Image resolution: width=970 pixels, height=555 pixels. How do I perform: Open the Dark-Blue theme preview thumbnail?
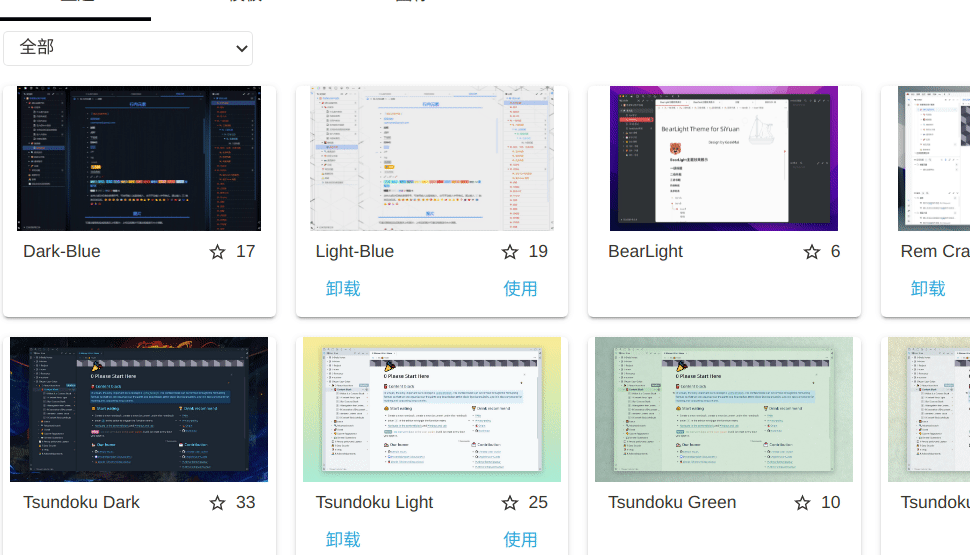(139, 158)
